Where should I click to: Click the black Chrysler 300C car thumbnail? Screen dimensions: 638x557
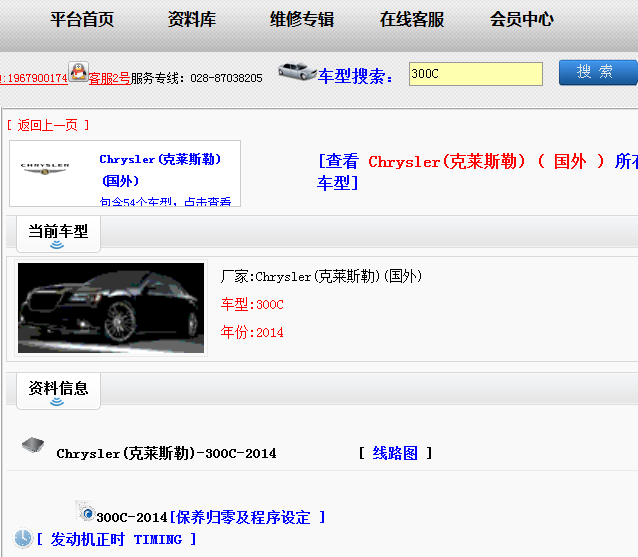[111, 308]
